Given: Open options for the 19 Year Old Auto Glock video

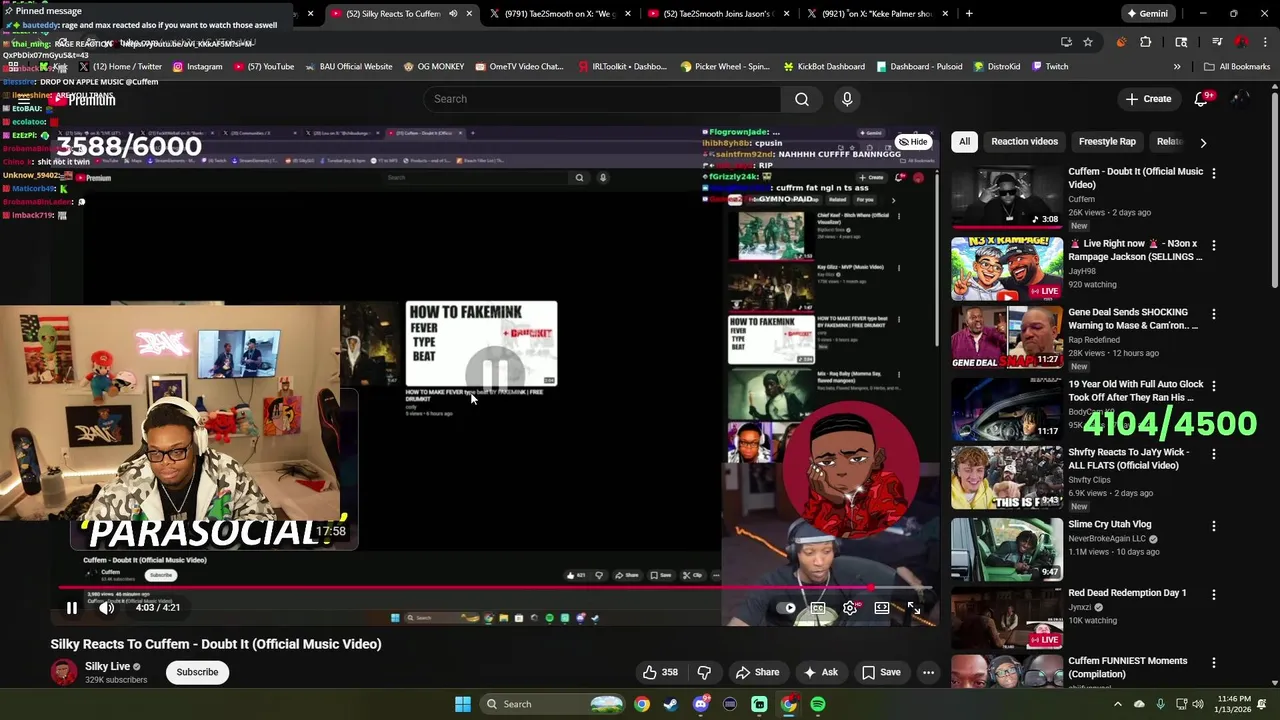Looking at the screenshot, I should (x=1214, y=386).
